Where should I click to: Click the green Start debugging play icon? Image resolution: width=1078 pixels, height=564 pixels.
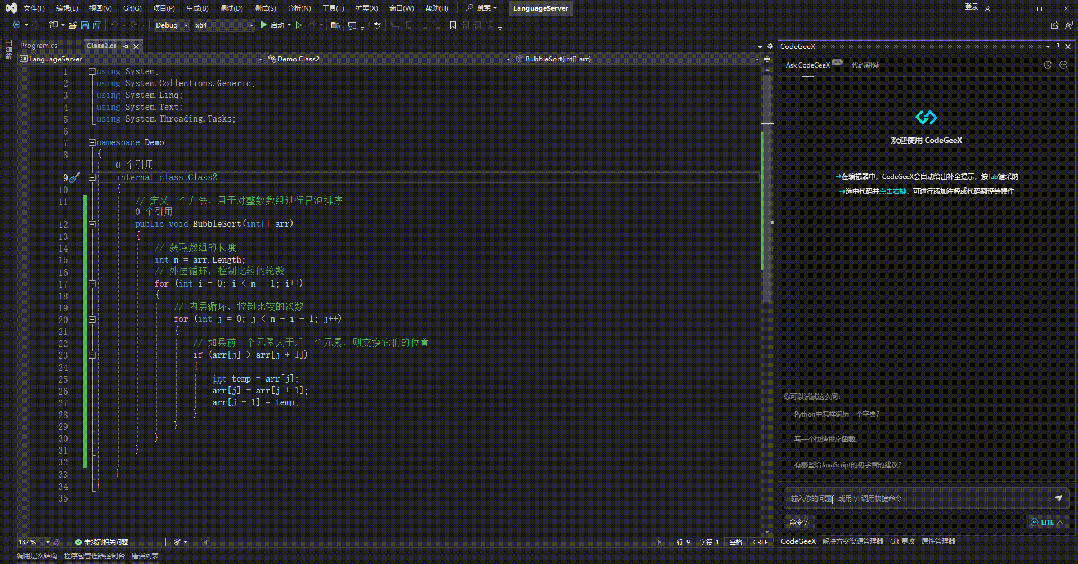click(263, 25)
